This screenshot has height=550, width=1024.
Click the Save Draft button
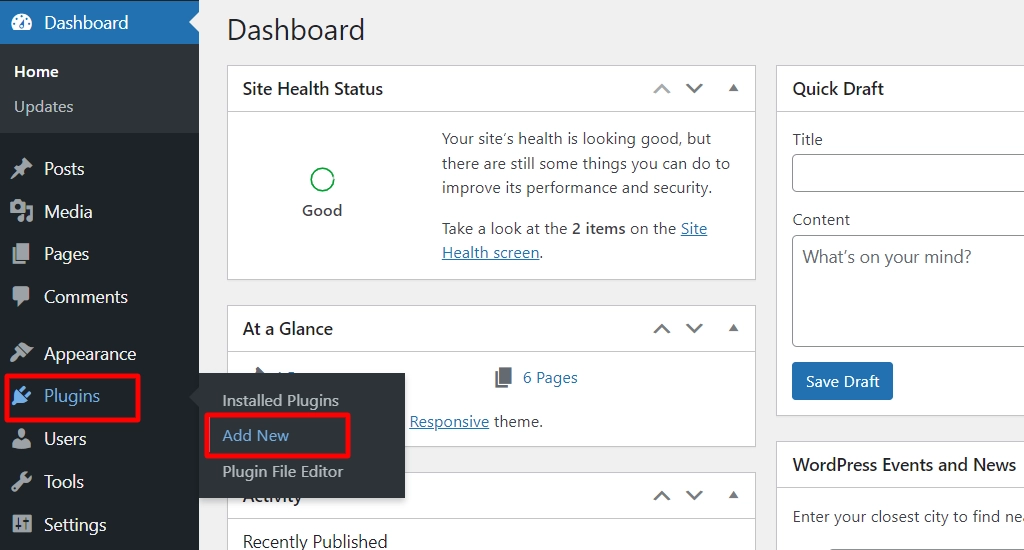842,381
